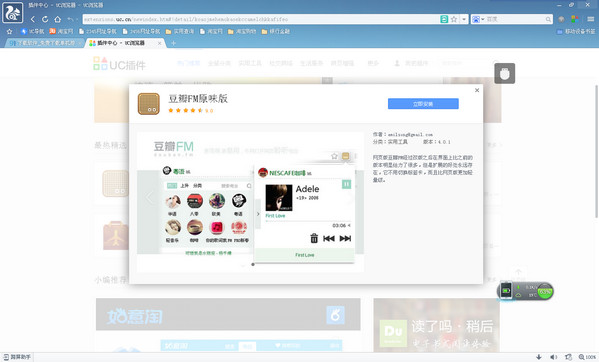The width and height of the screenshot is (599, 362).
Task: Click the gray globe icon in toolbar
Action: (x=561, y=19)
